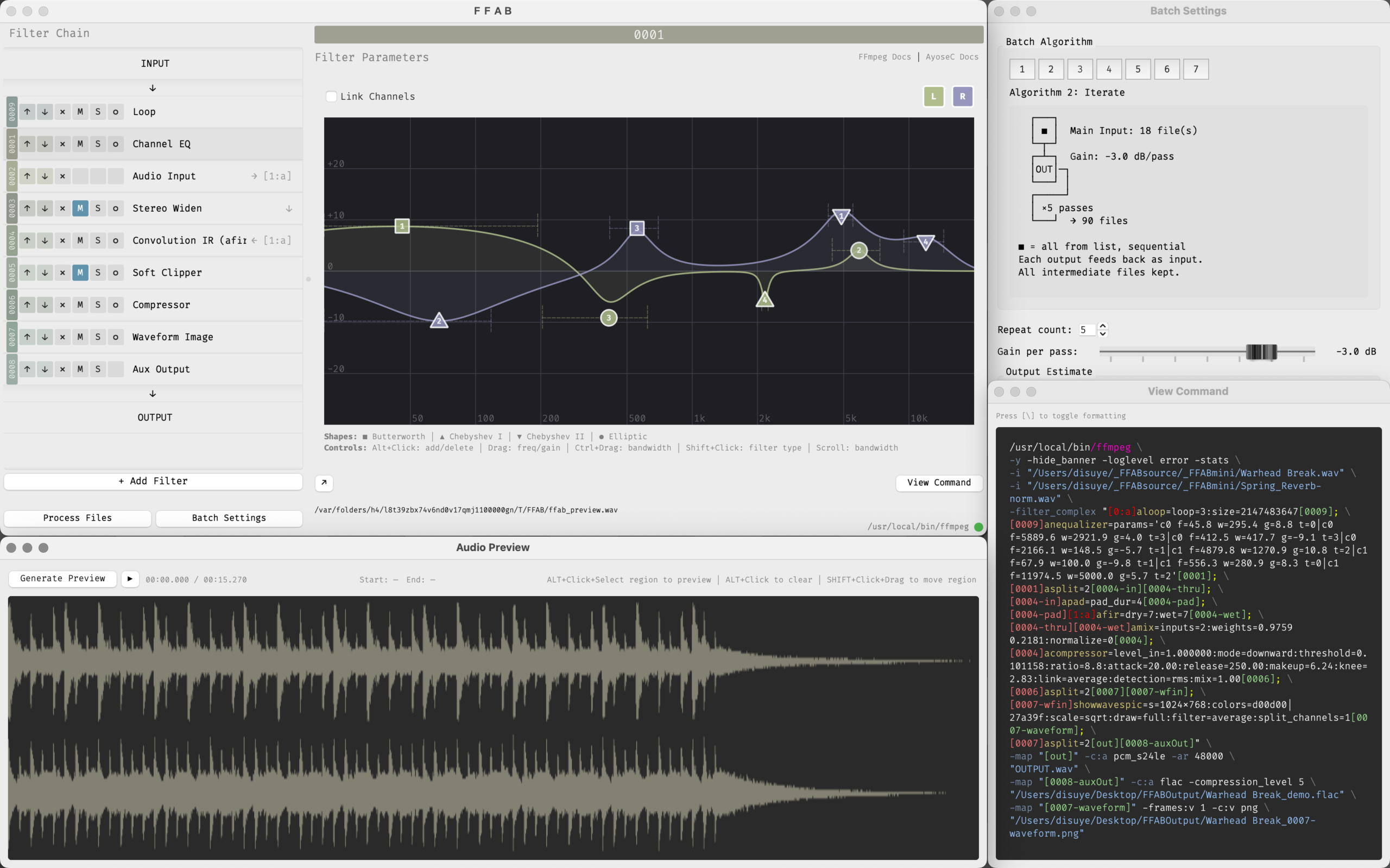The width and height of the screenshot is (1390, 868).
Task: Open the FFmpeg Docs link
Action: [x=884, y=57]
